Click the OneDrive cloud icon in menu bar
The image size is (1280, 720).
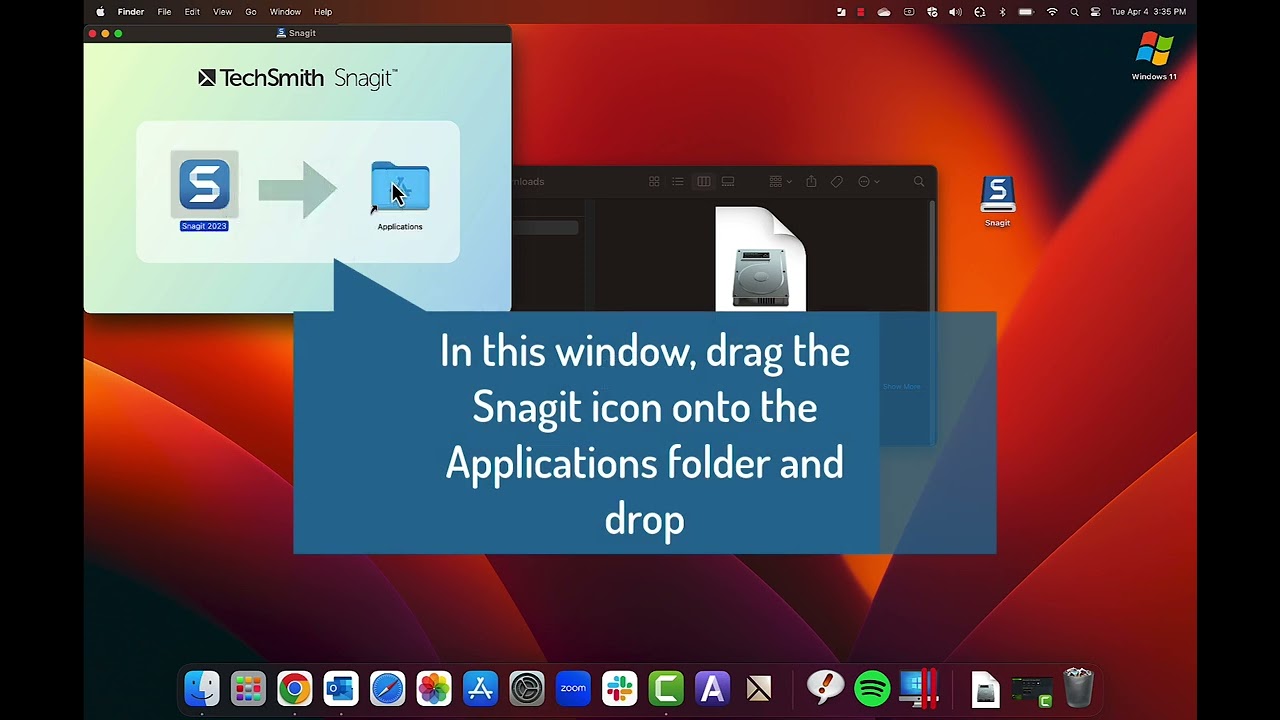click(x=884, y=12)
